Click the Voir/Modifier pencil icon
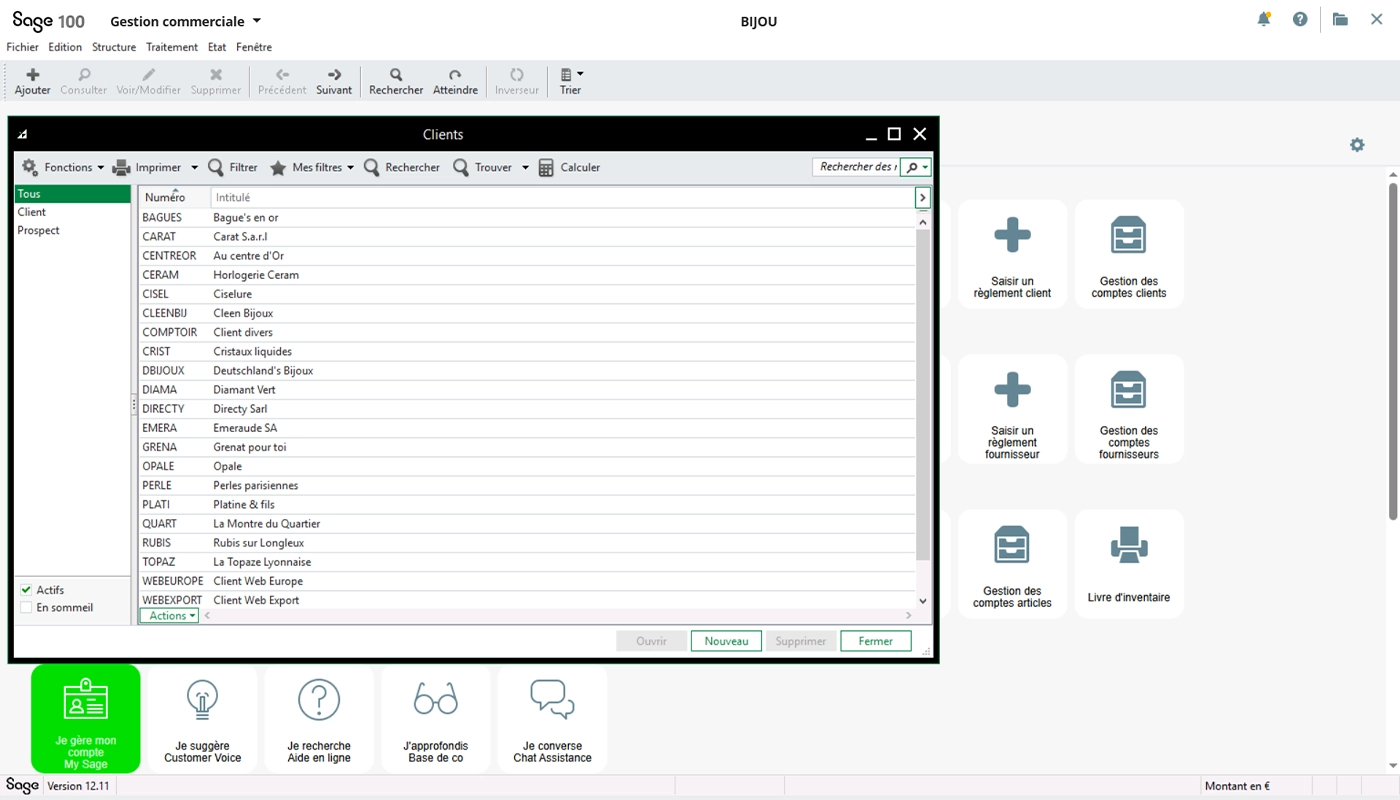The height and width of the screenshot is (800, 1400). click(x=149, y=75)
